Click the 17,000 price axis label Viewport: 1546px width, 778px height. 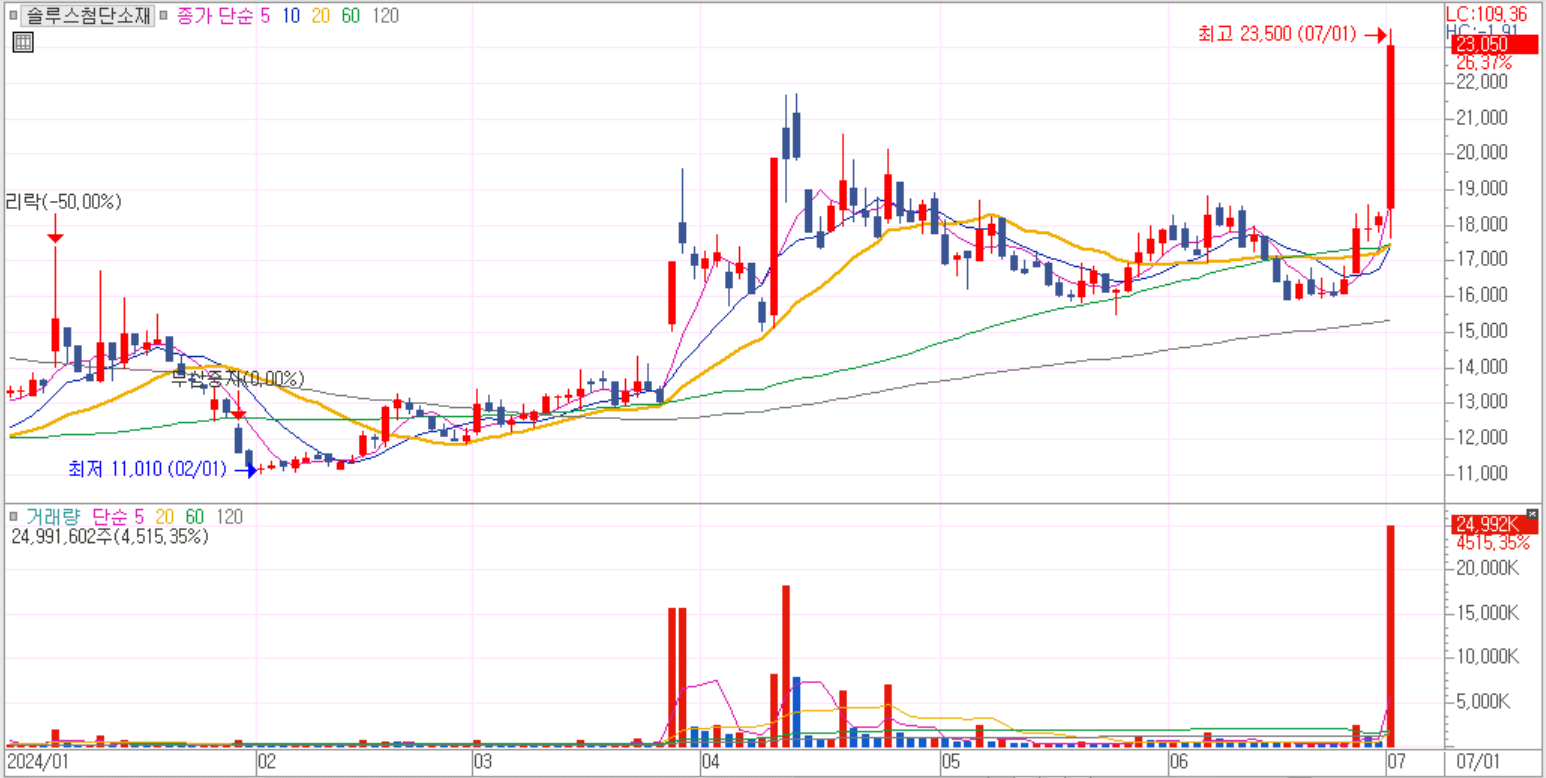coord(1483,260)
